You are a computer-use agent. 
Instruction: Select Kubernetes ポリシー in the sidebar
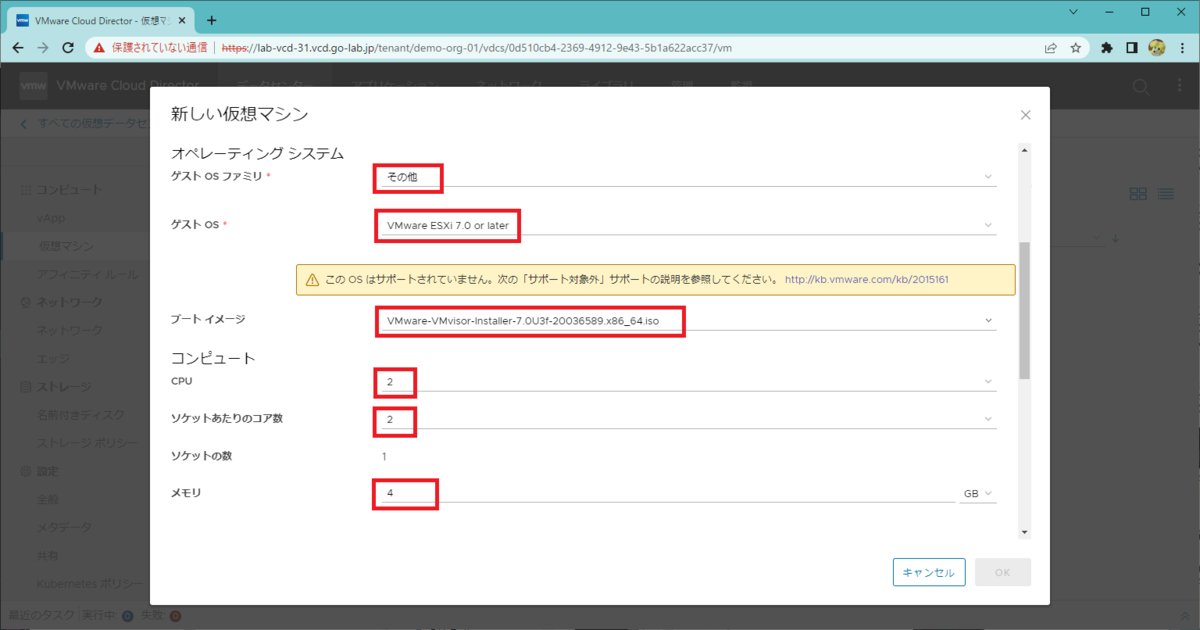91,583
